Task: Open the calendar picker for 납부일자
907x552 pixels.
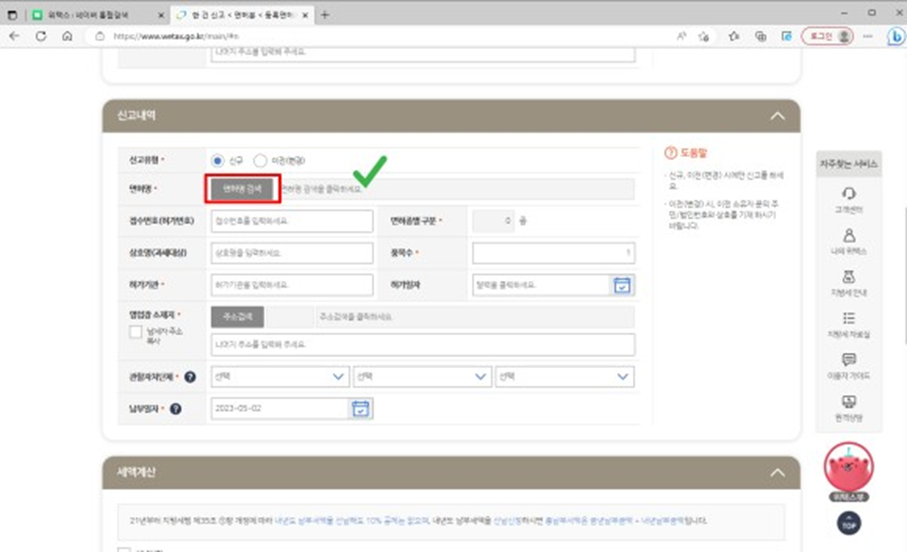Action: (x=360, y=408)
